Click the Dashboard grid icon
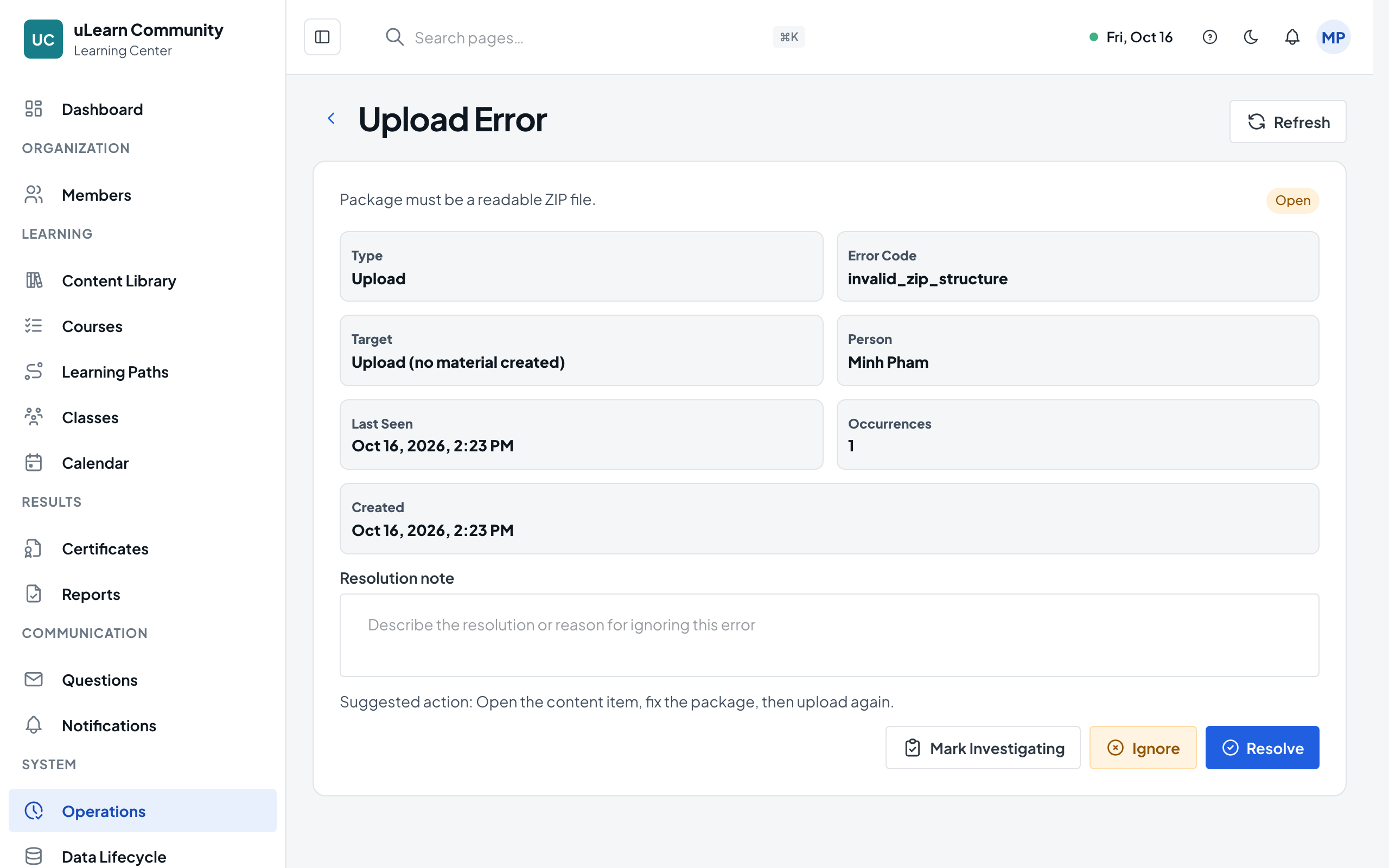Viewport: 1389px width, 868px height. tap(34, 108)
